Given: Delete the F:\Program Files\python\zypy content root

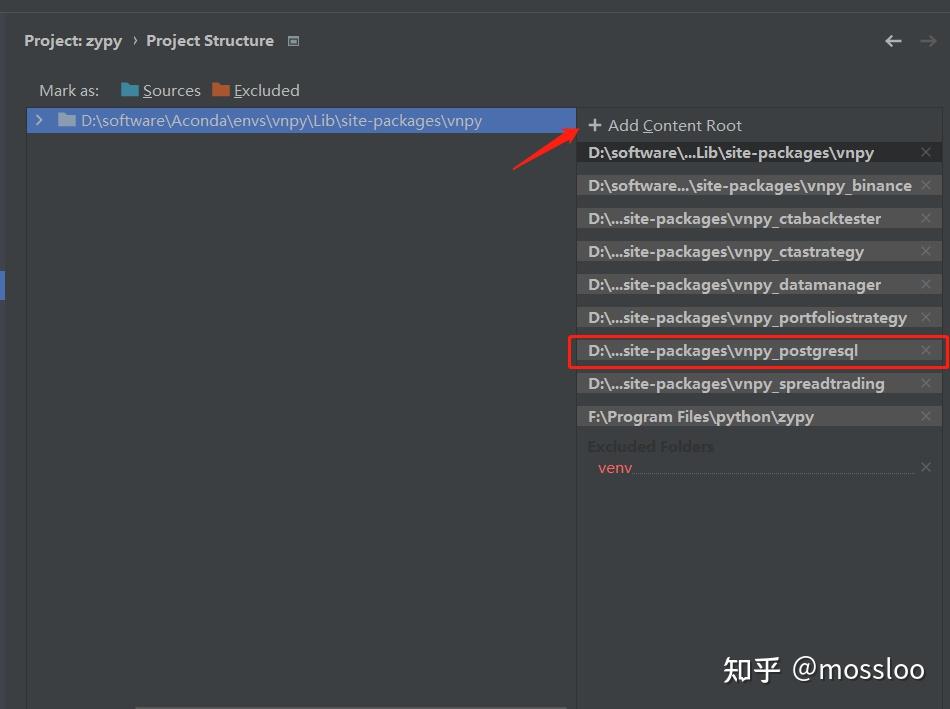Looking at the screenshot, I should (x=925, y=416).
